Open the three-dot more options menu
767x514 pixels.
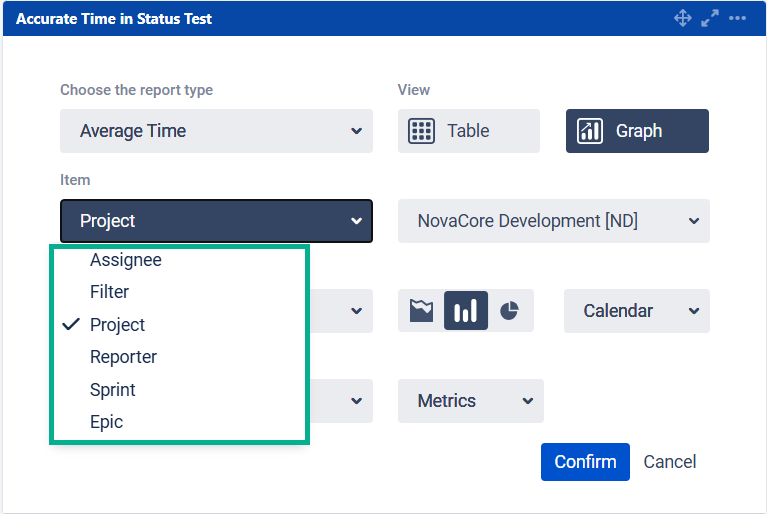(x=738, y=19)
